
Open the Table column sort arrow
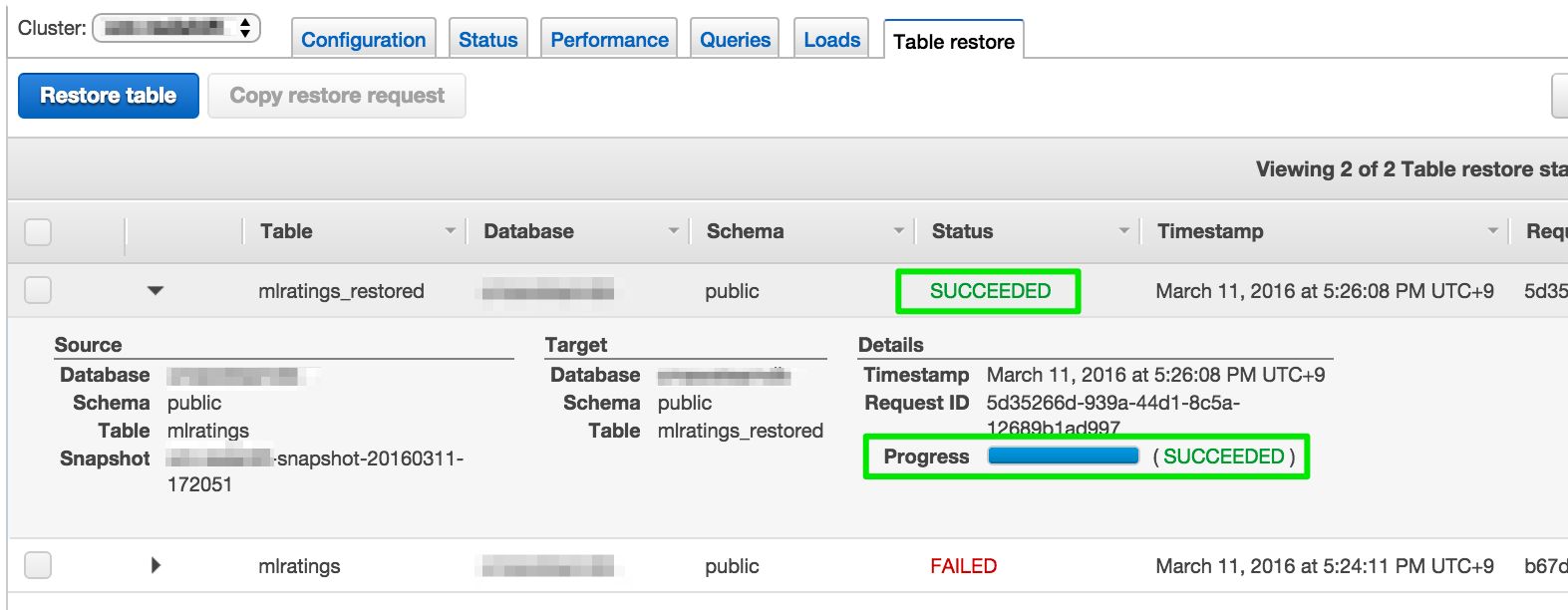(x=450, y=231)
